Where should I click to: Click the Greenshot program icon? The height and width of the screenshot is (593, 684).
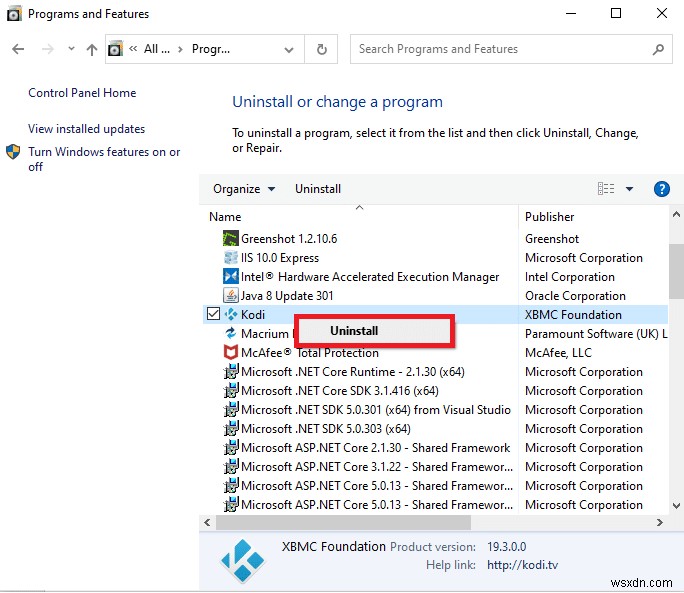(230, 239)
